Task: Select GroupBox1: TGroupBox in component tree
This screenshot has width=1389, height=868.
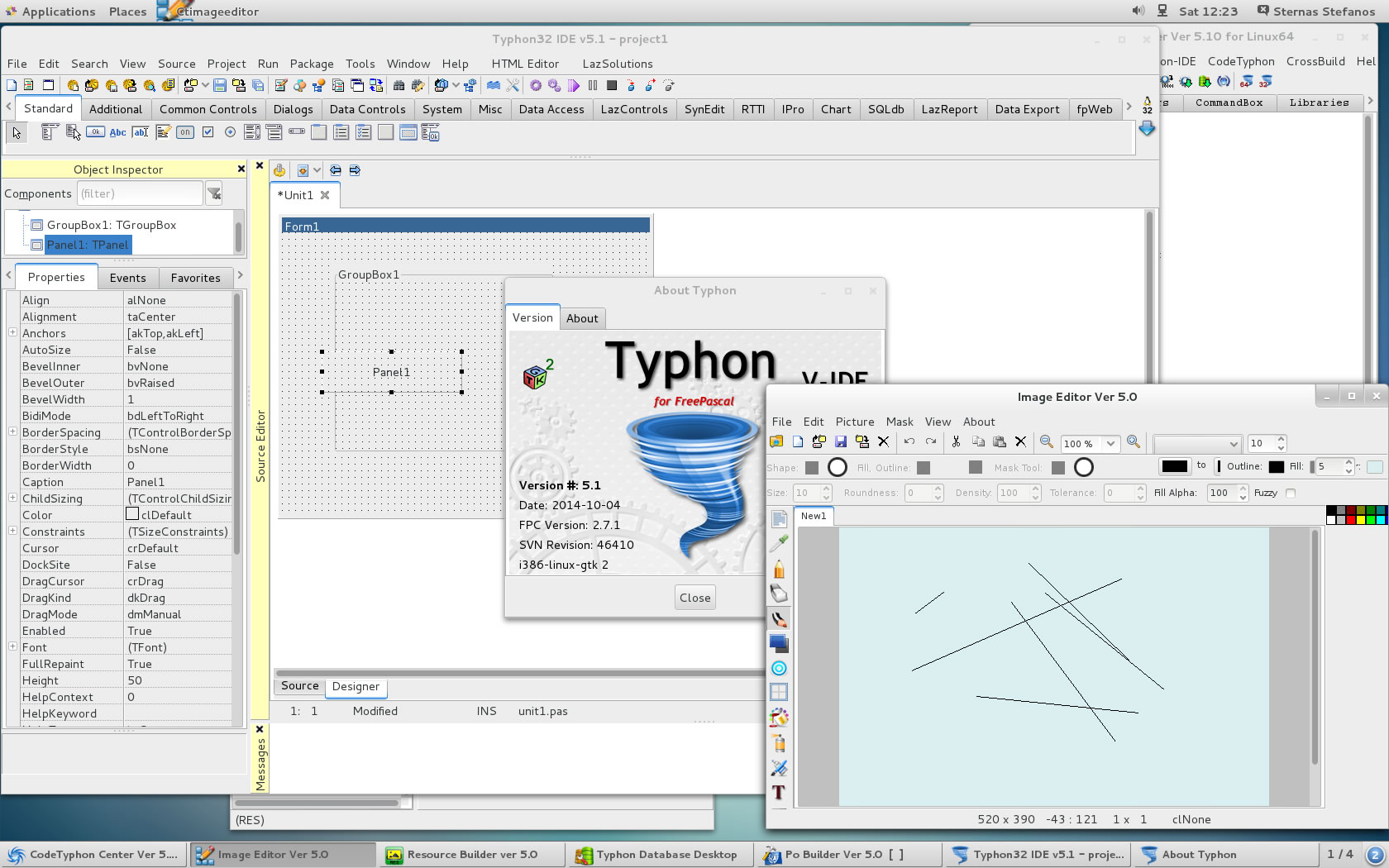Action: click(x=111, y=225)
